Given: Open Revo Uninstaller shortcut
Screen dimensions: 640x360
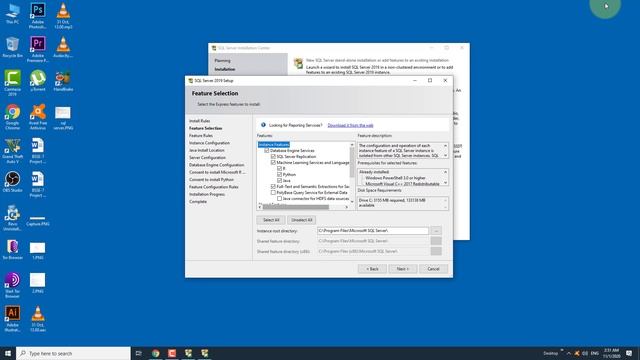Looking at the screenshot, I should pos(12,218).
